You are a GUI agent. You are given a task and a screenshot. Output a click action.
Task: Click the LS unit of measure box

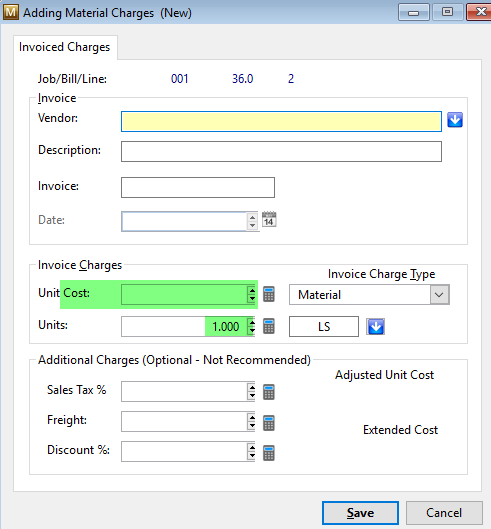(324, 326)
